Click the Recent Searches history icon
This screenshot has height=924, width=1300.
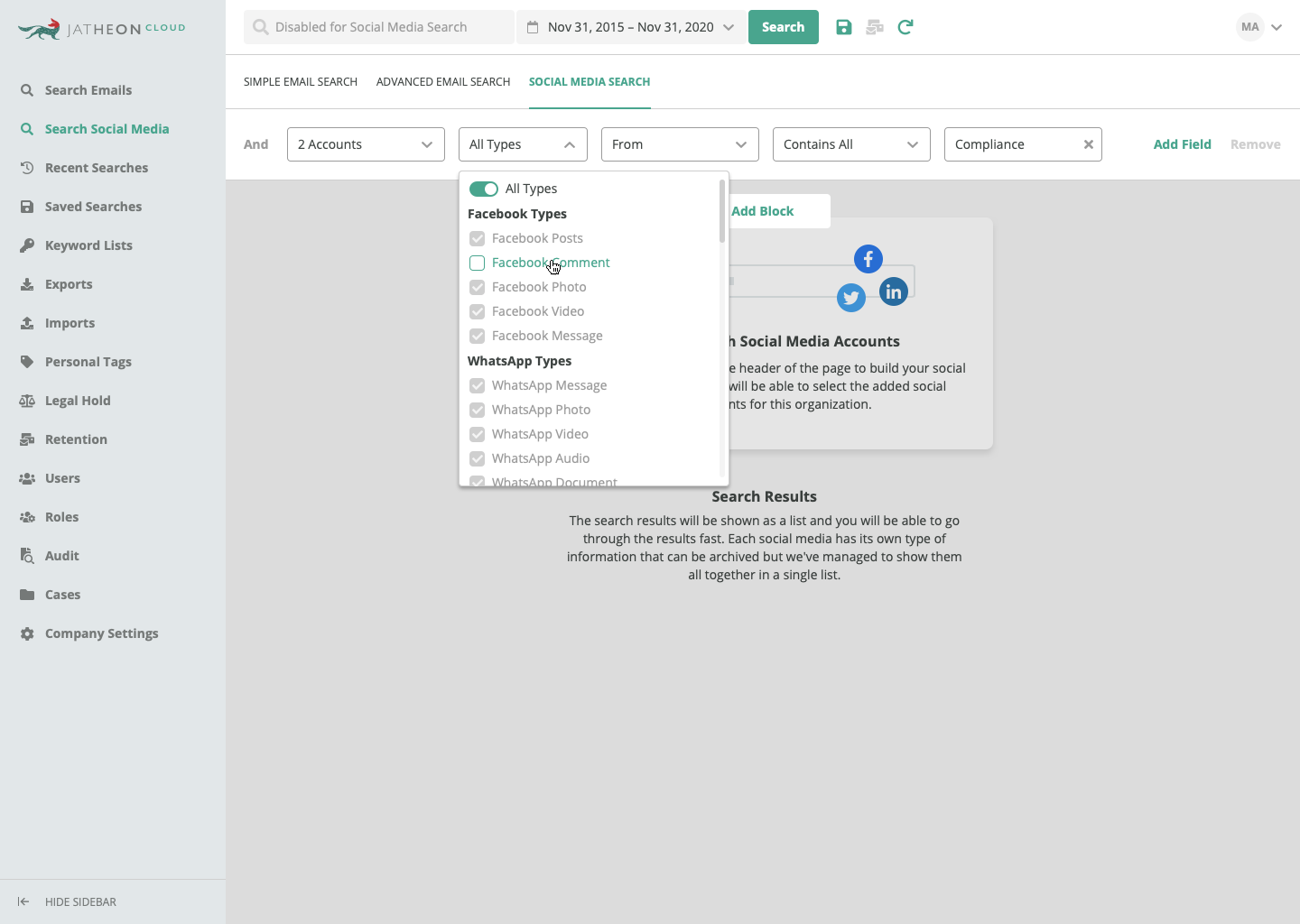coord(27,168)
